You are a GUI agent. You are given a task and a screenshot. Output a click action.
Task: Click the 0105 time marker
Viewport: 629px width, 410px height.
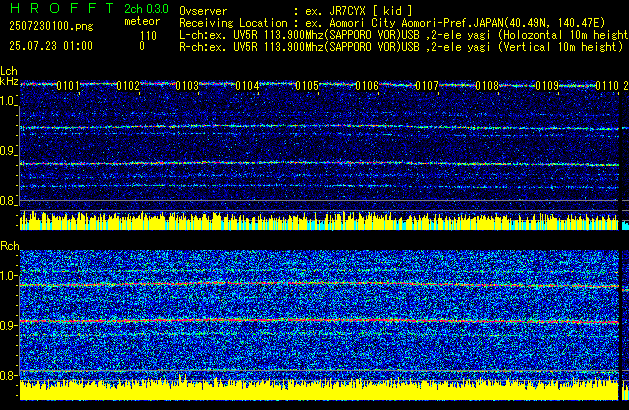point(307,86)
